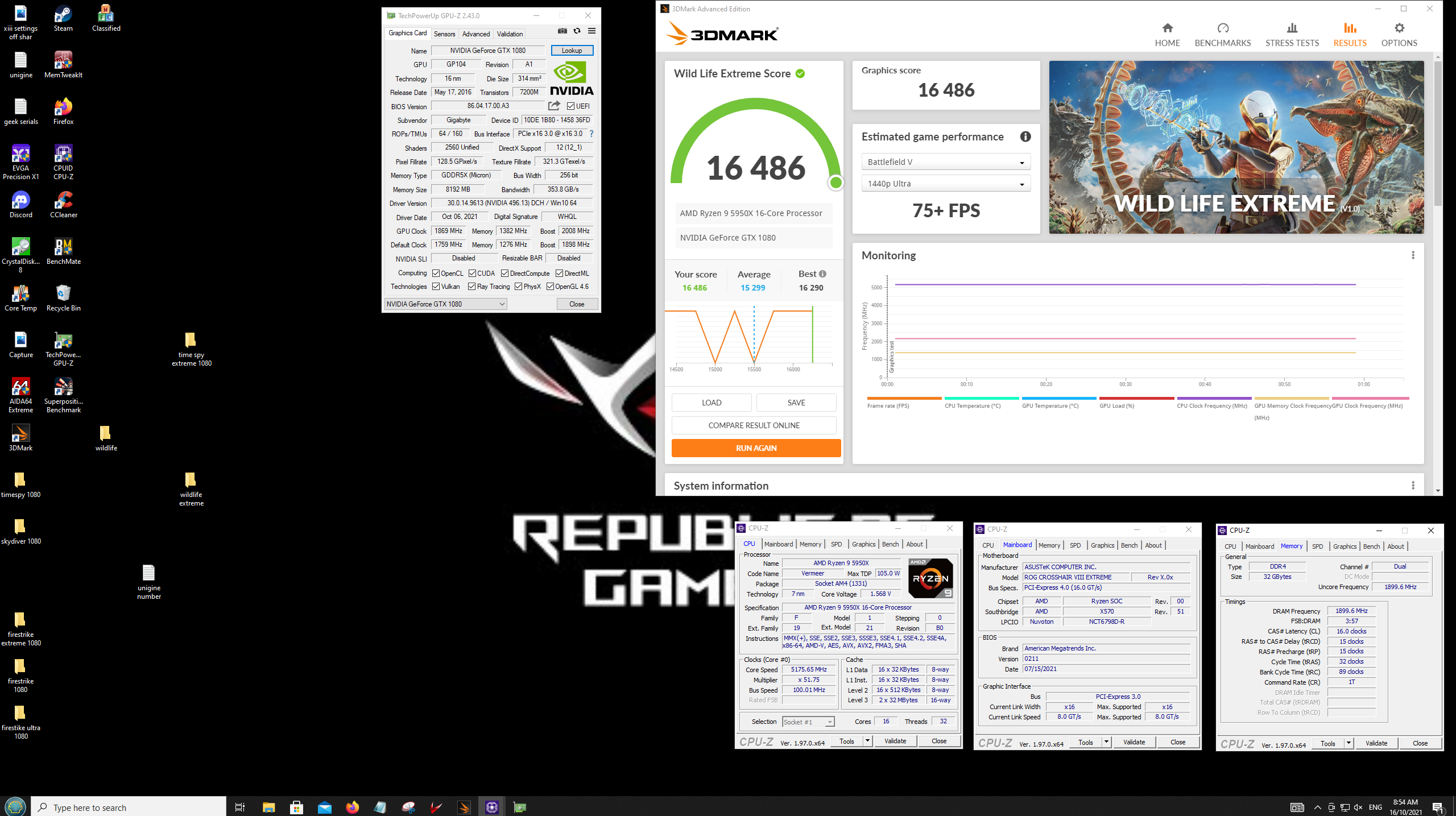Click GPU-Z screenshot camera icon
Viewport: 1456px width, 816px height.
point(562,31)
